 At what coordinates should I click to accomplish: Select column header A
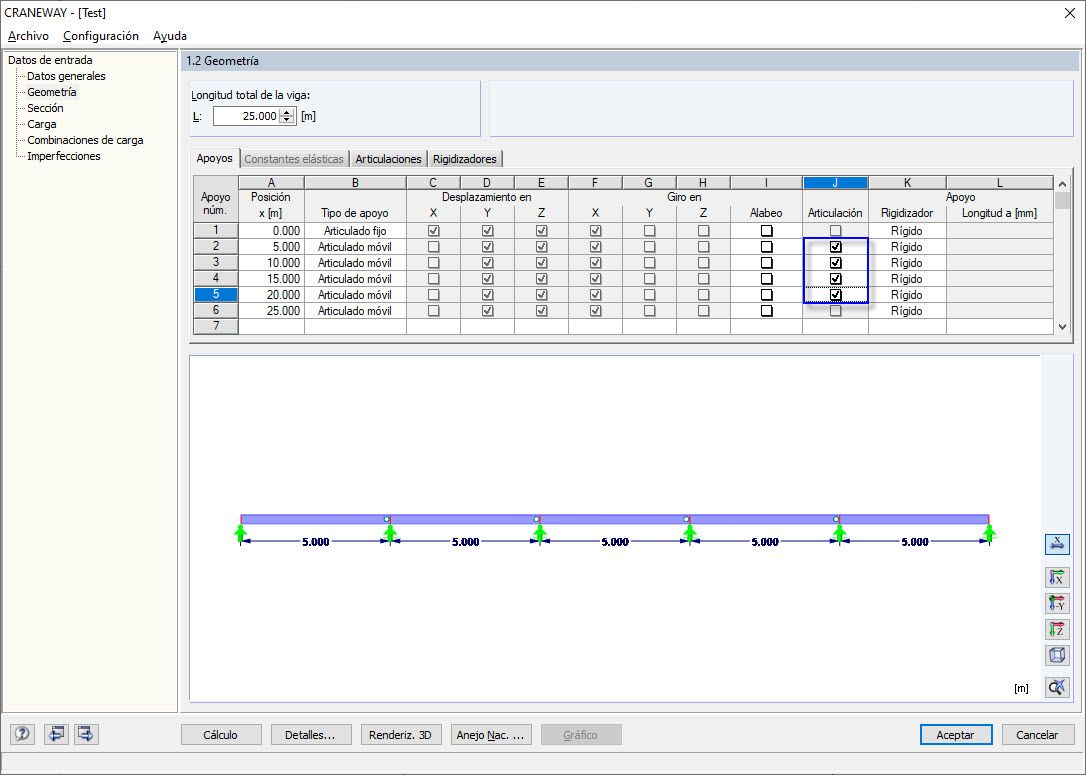tap(272, 183)
